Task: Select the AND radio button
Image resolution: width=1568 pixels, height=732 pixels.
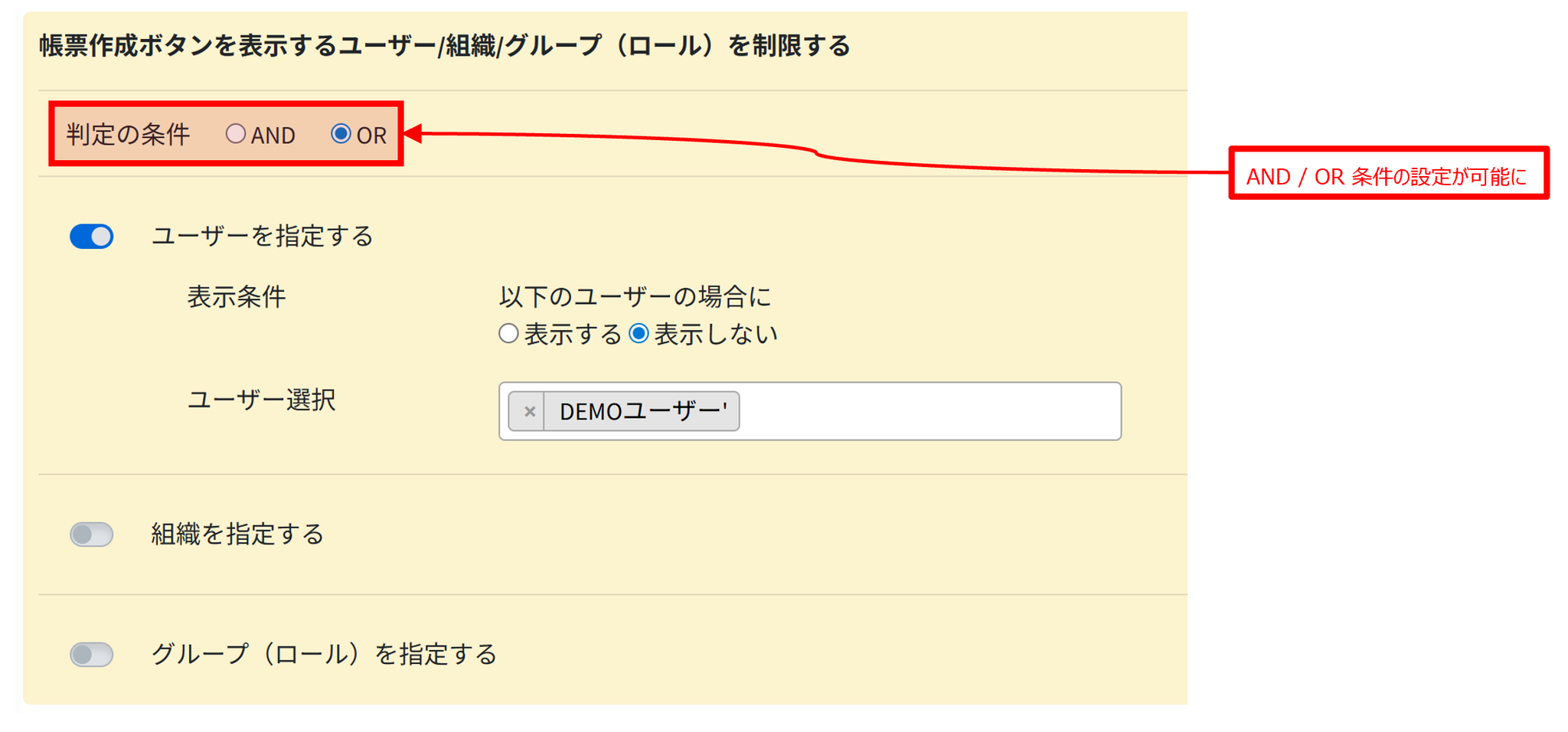Action: pyautogui.click(x=235, y=134)
